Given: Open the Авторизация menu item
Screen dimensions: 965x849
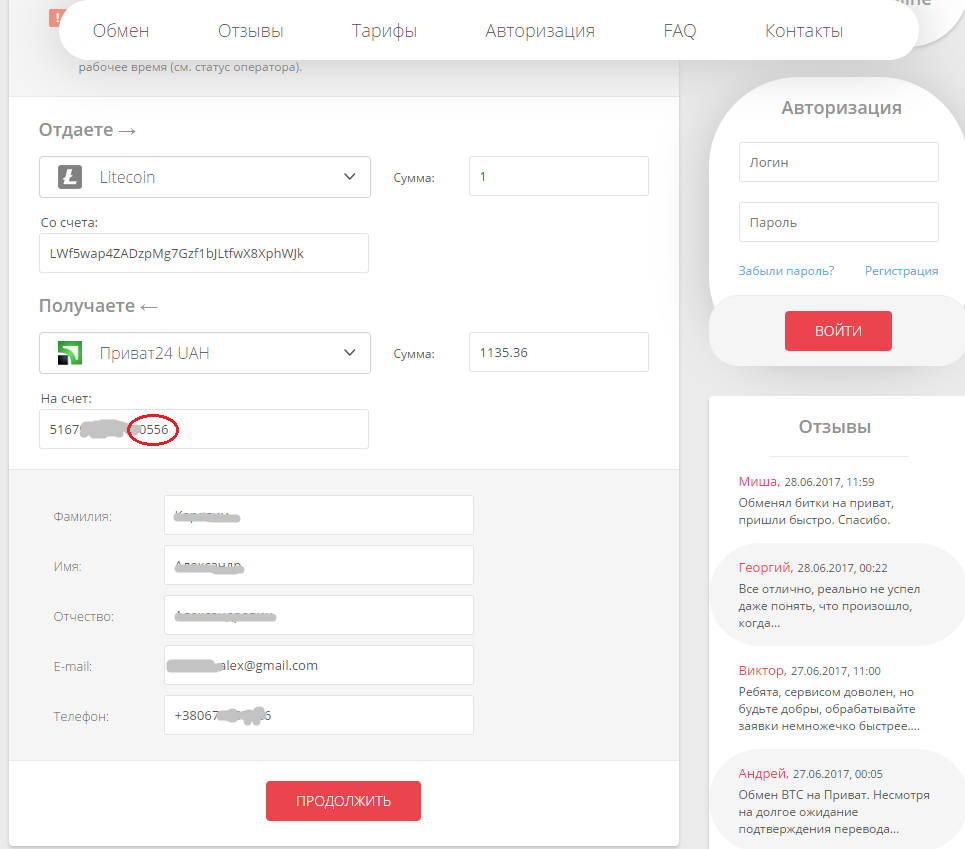Looking at the screenshot, I should 540,31.
